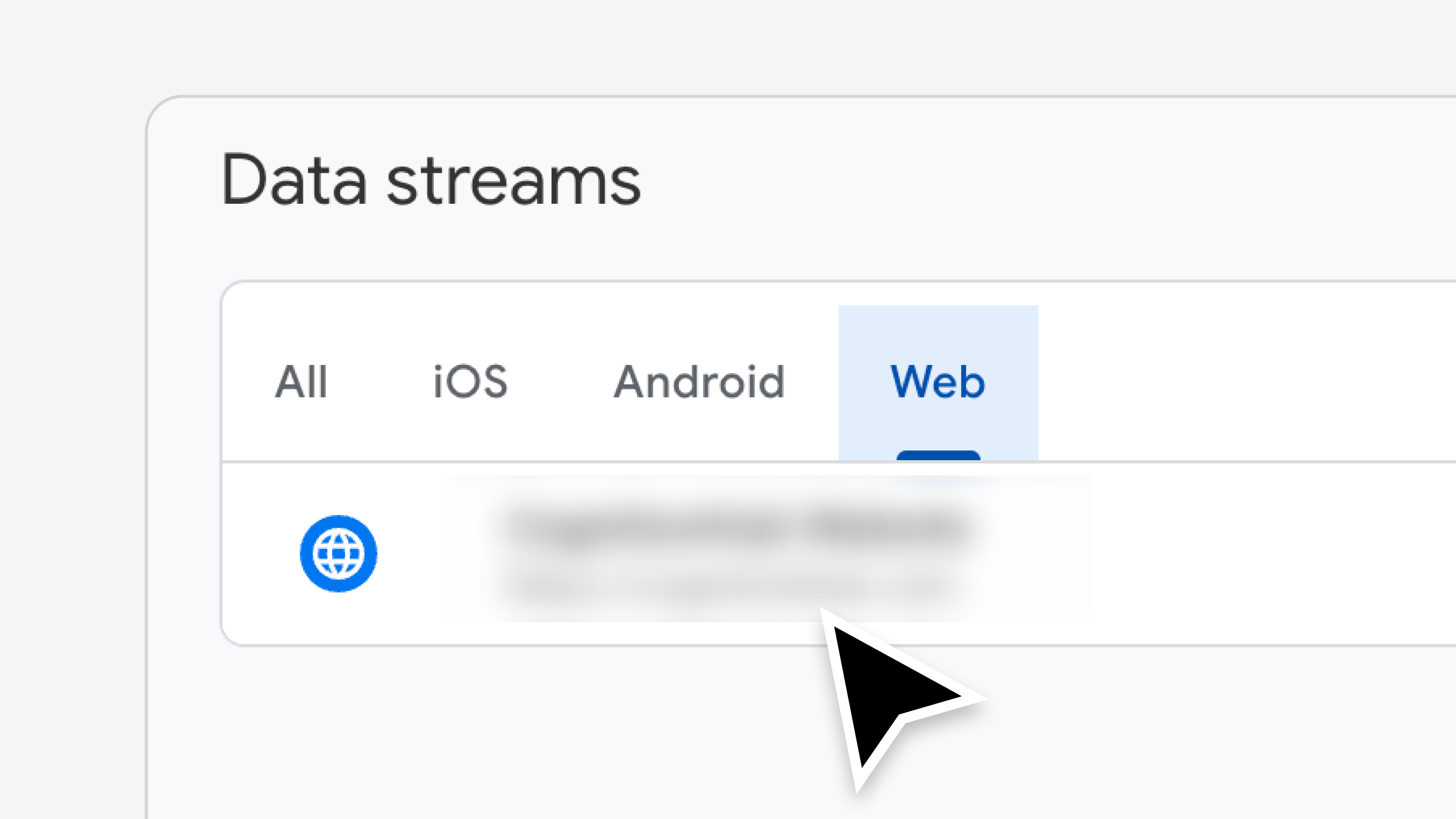Select the iOS tab

pos(470,382)
